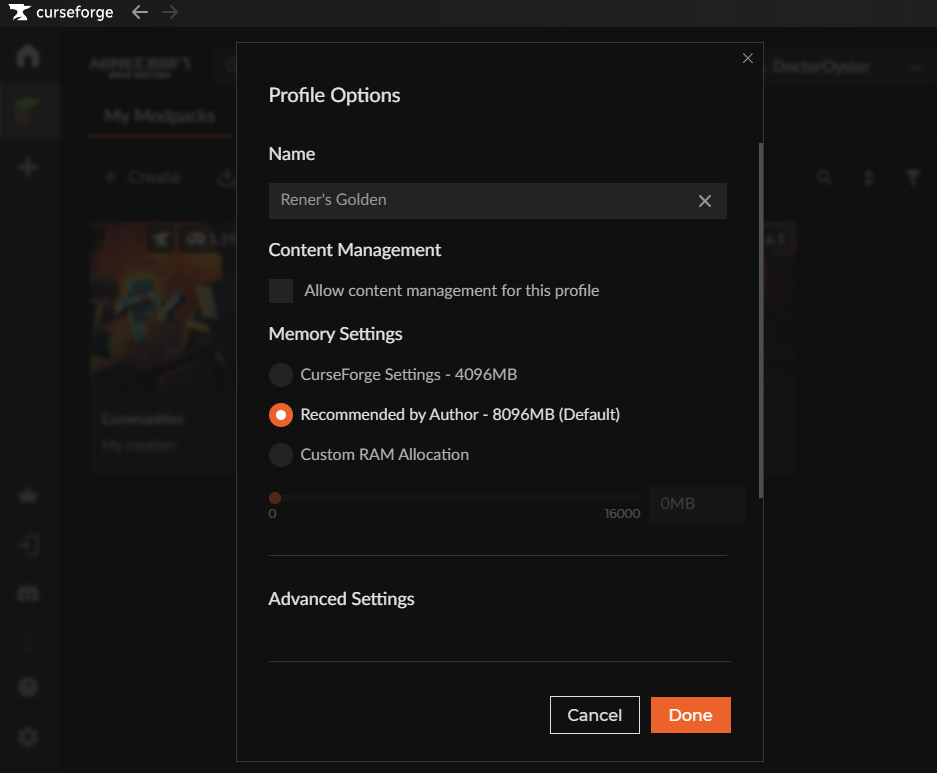The width and height of the screenshot is (937, 773).
Task: Click the sign-in door icon in sidebar
Action: pos(28,545)
